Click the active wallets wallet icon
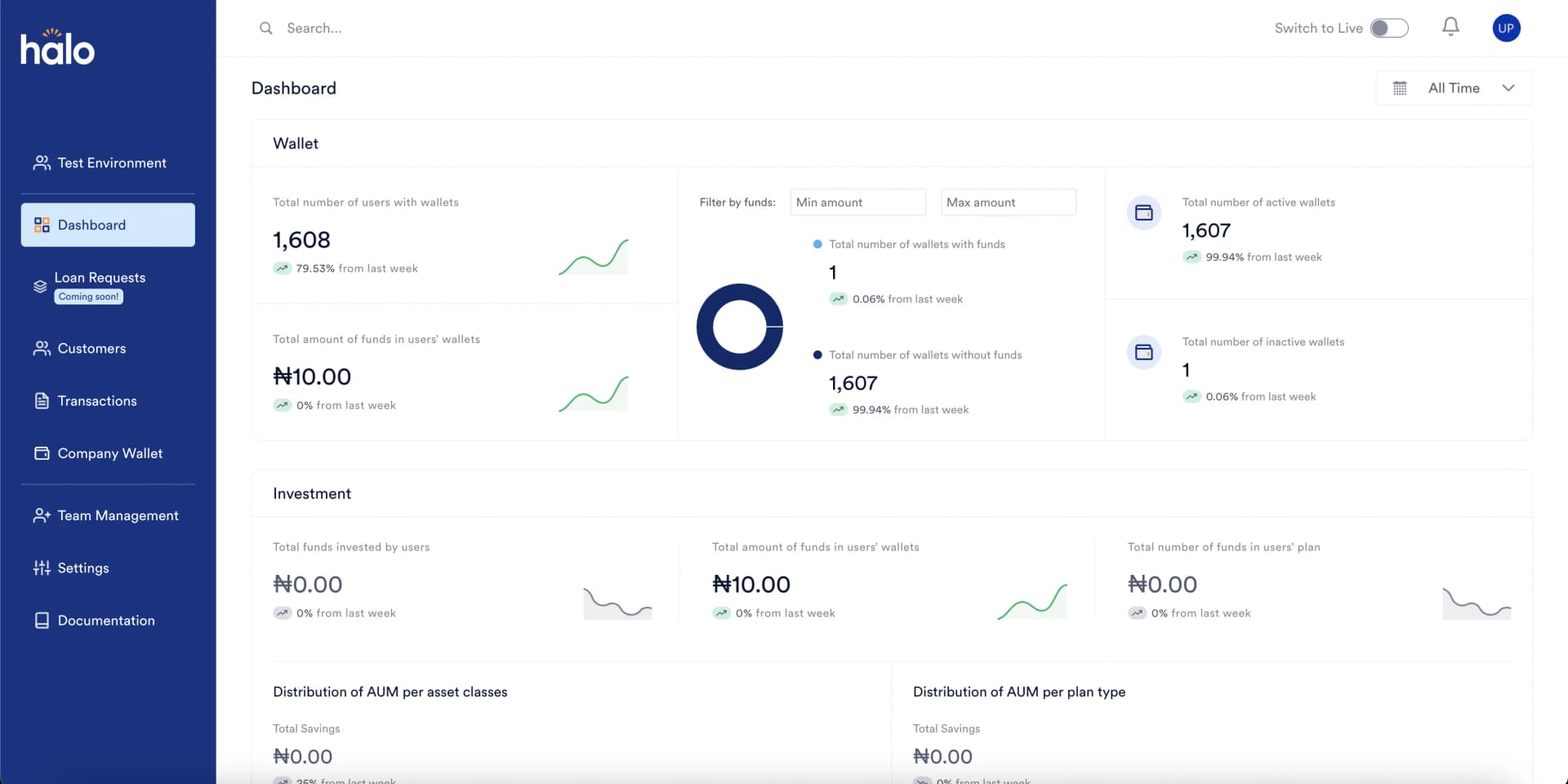This screenshot has height=784, width=1568. (1143, 212)
